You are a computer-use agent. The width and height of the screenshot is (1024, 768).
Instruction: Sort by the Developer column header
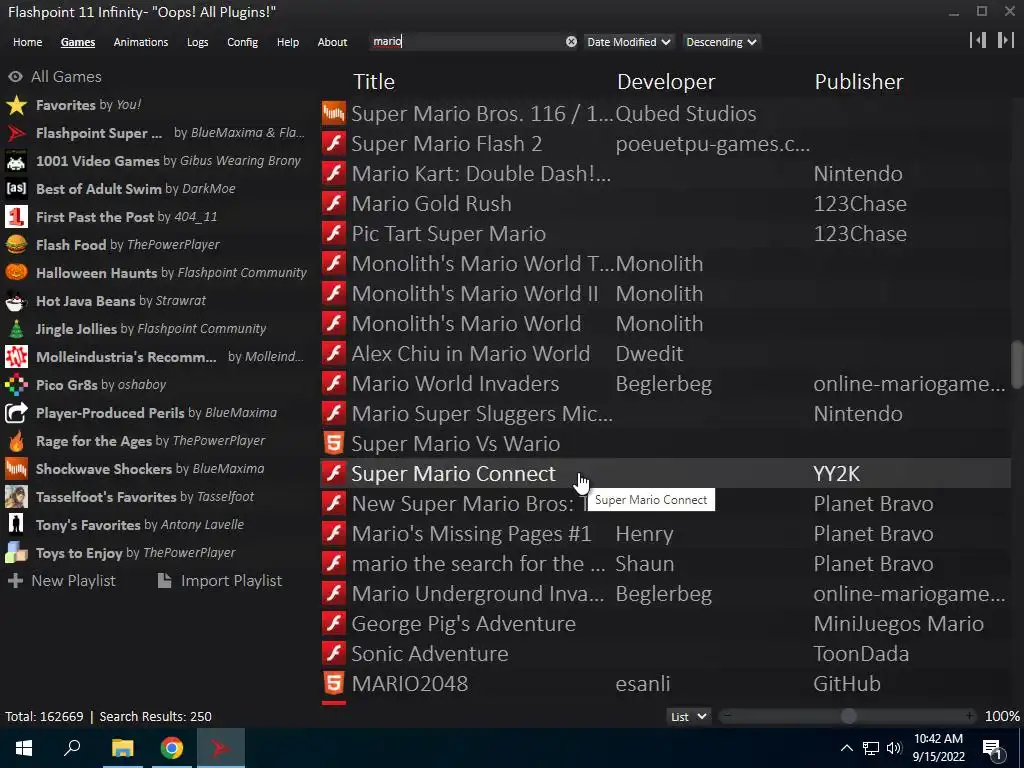pyautogui.click(x=666, y=82)
